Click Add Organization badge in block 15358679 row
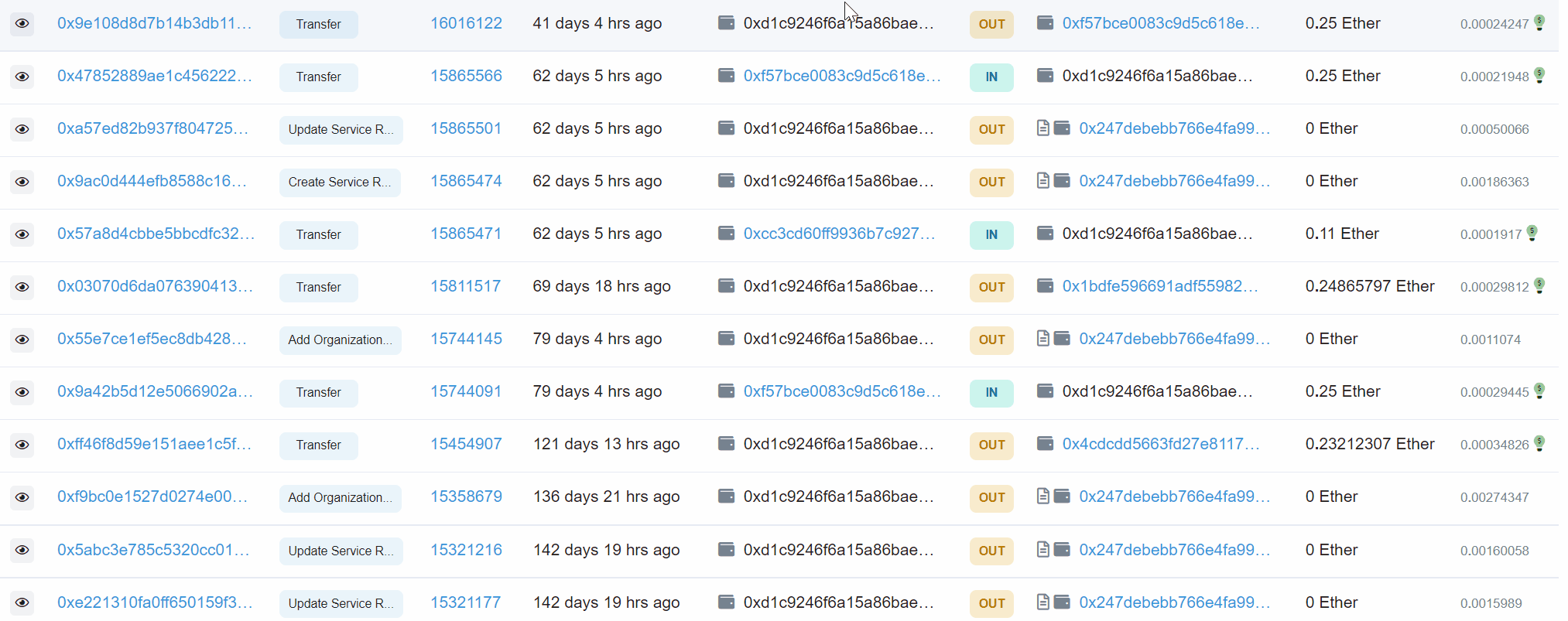Image resolution: width=1568 pixels, height=621 pixels. tap(340, 498)
